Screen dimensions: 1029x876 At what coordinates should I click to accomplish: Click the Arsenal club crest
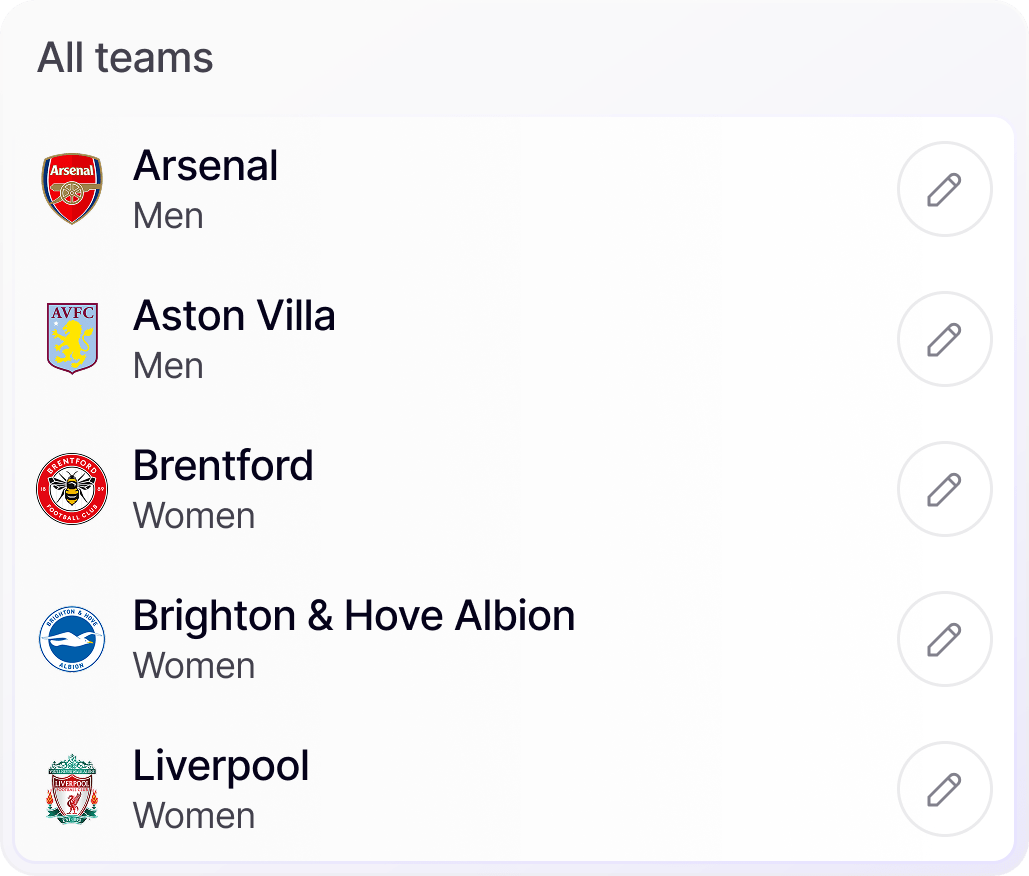72,189
